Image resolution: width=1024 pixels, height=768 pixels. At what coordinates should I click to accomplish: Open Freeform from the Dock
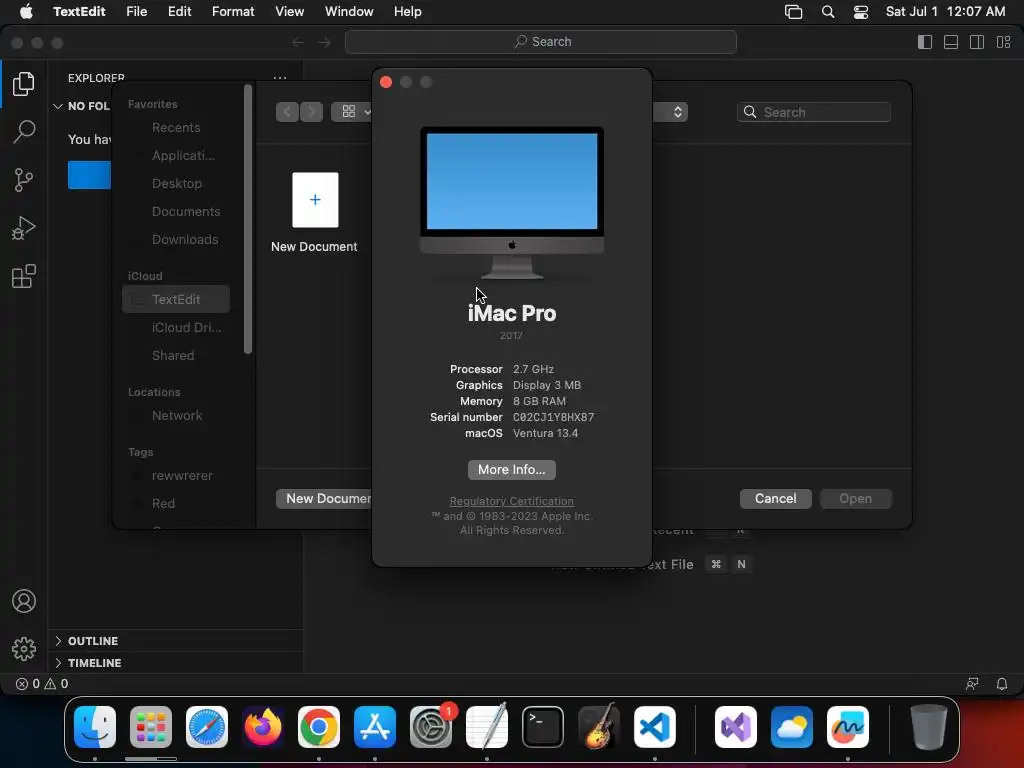click(848, 727)
